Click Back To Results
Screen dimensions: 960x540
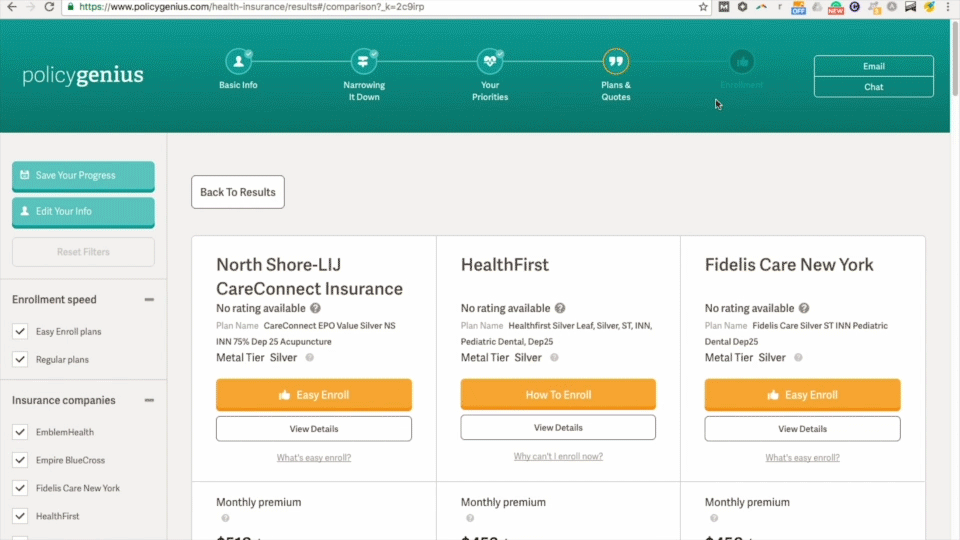tap(238, 192)
